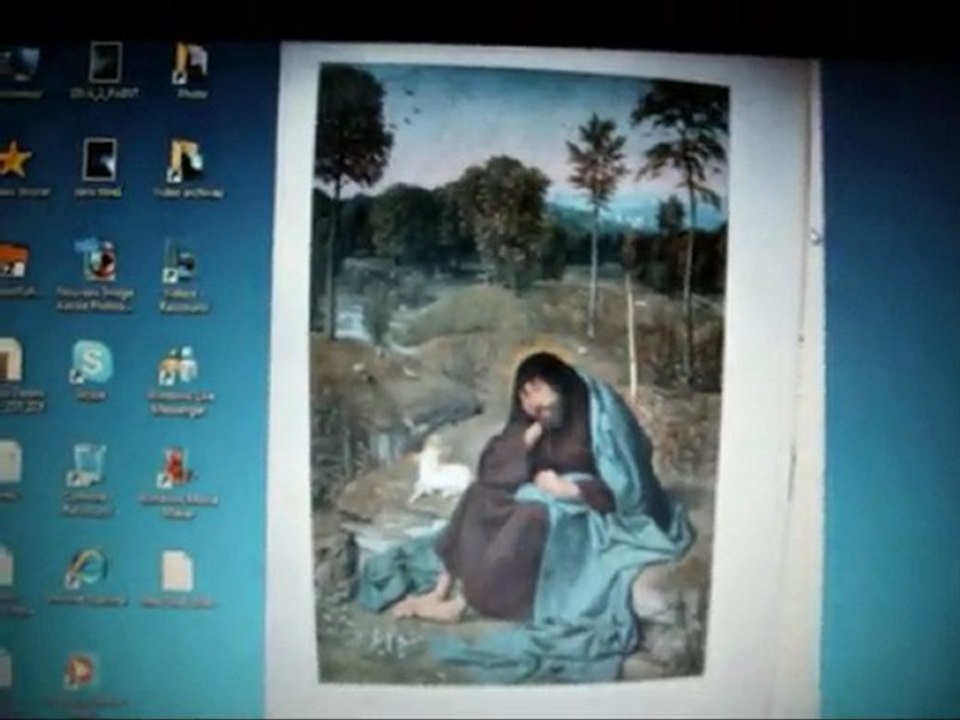Open the Nouveau Image bitmap icon
The height and width of the screenshot is (720, 960).
[96, 260]
